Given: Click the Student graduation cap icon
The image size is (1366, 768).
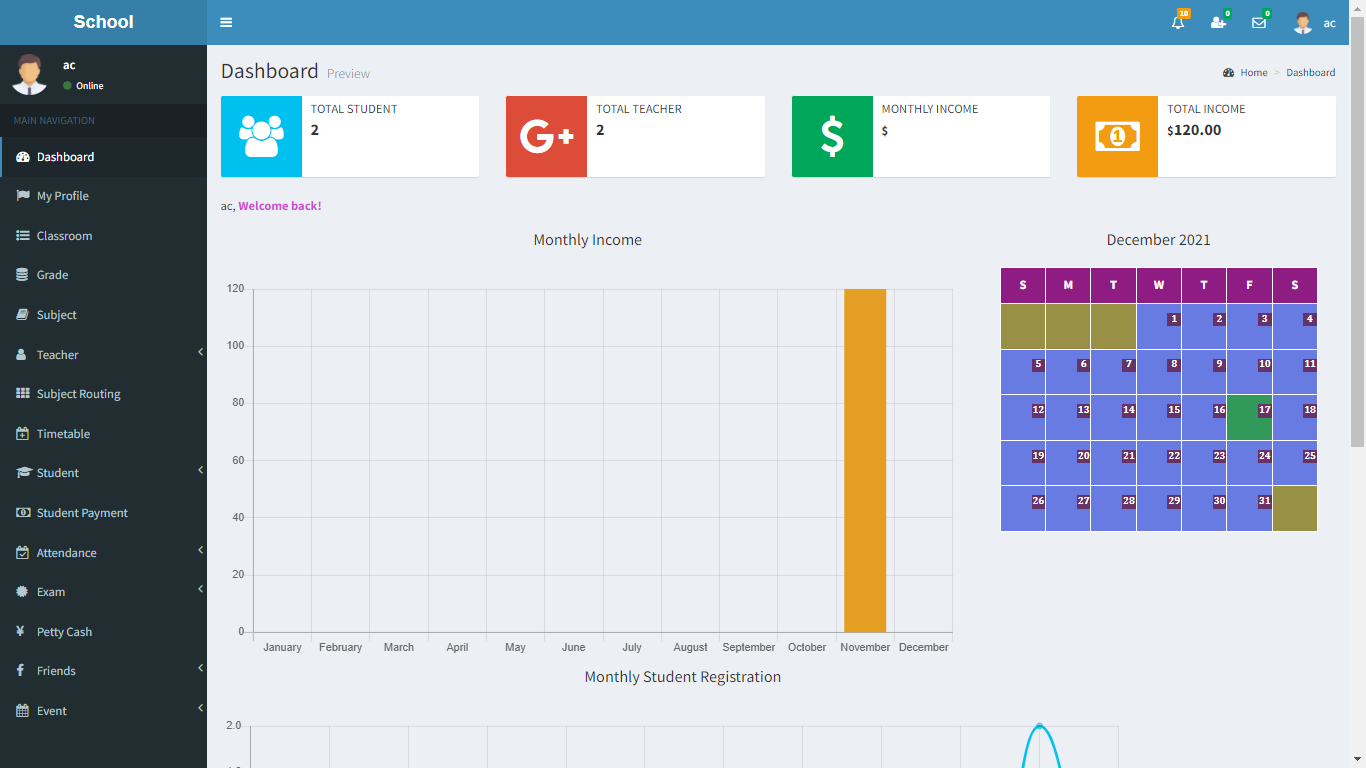Looking at the screenshot, I should [x=24, y=473].
